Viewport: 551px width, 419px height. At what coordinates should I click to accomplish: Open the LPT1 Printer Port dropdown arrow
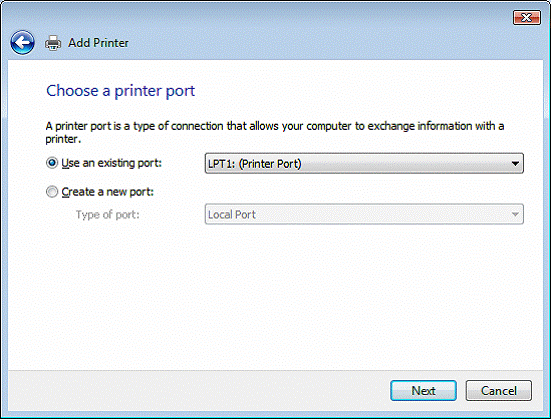pyautogui.click(x=515, y=163)
